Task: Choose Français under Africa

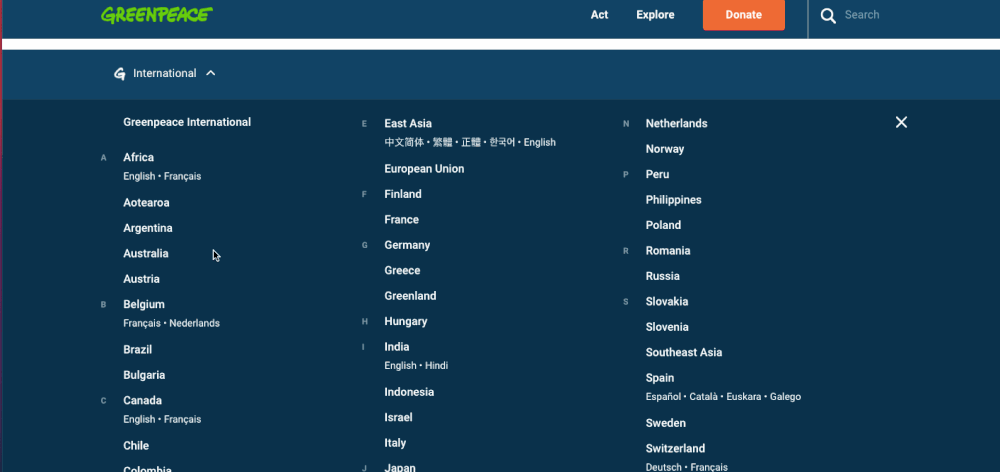Action: (x=182, y=176)
